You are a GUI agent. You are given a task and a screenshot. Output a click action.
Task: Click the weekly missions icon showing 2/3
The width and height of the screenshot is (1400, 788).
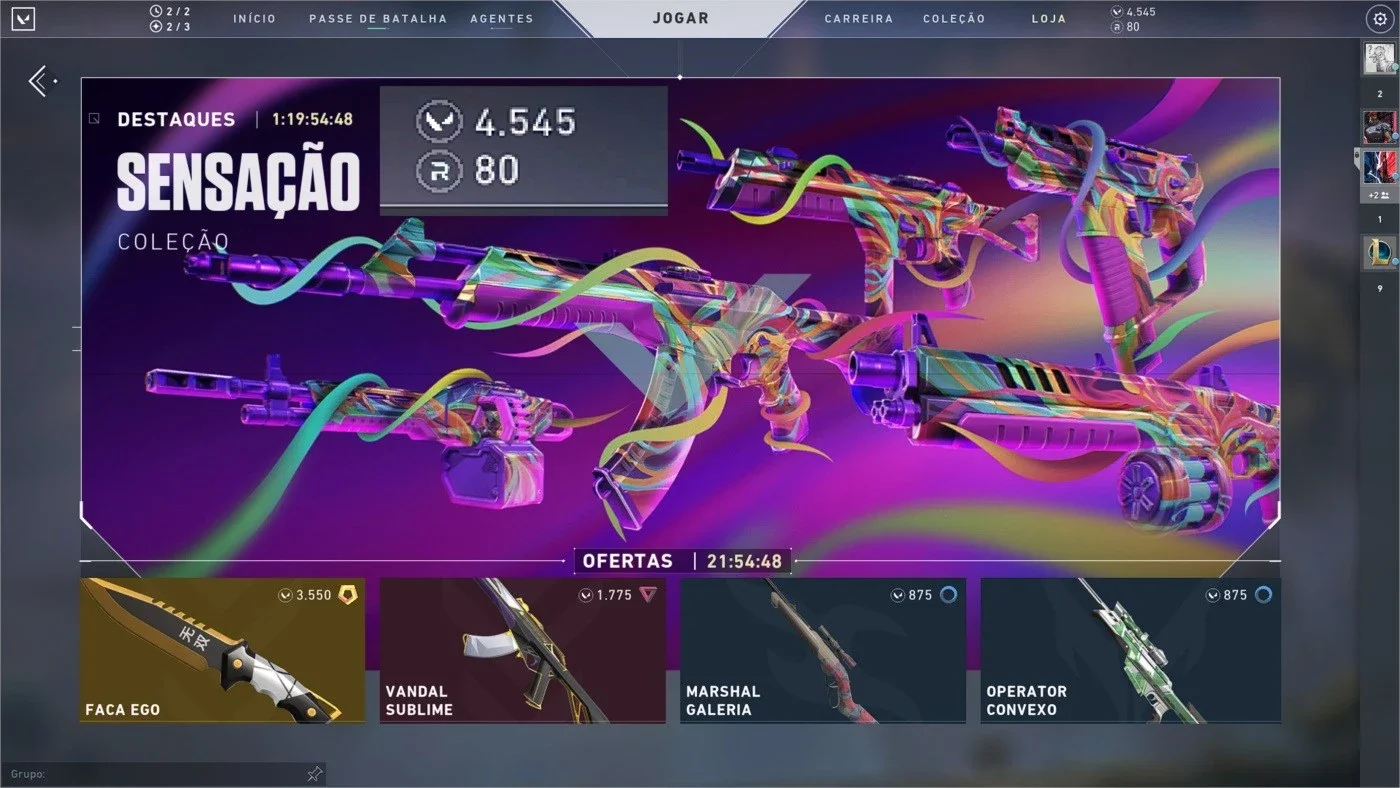click(155, 26)
